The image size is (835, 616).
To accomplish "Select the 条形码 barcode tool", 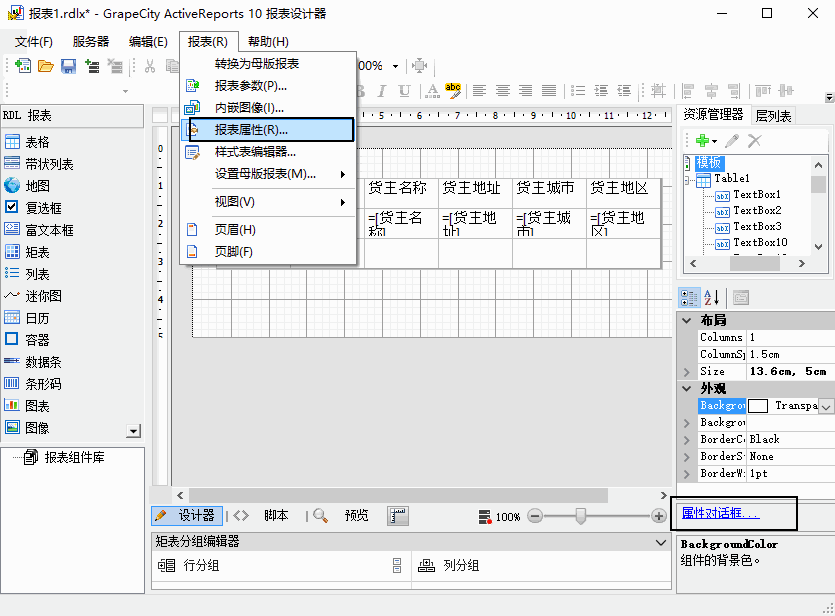I will click(x=43, y=384).
